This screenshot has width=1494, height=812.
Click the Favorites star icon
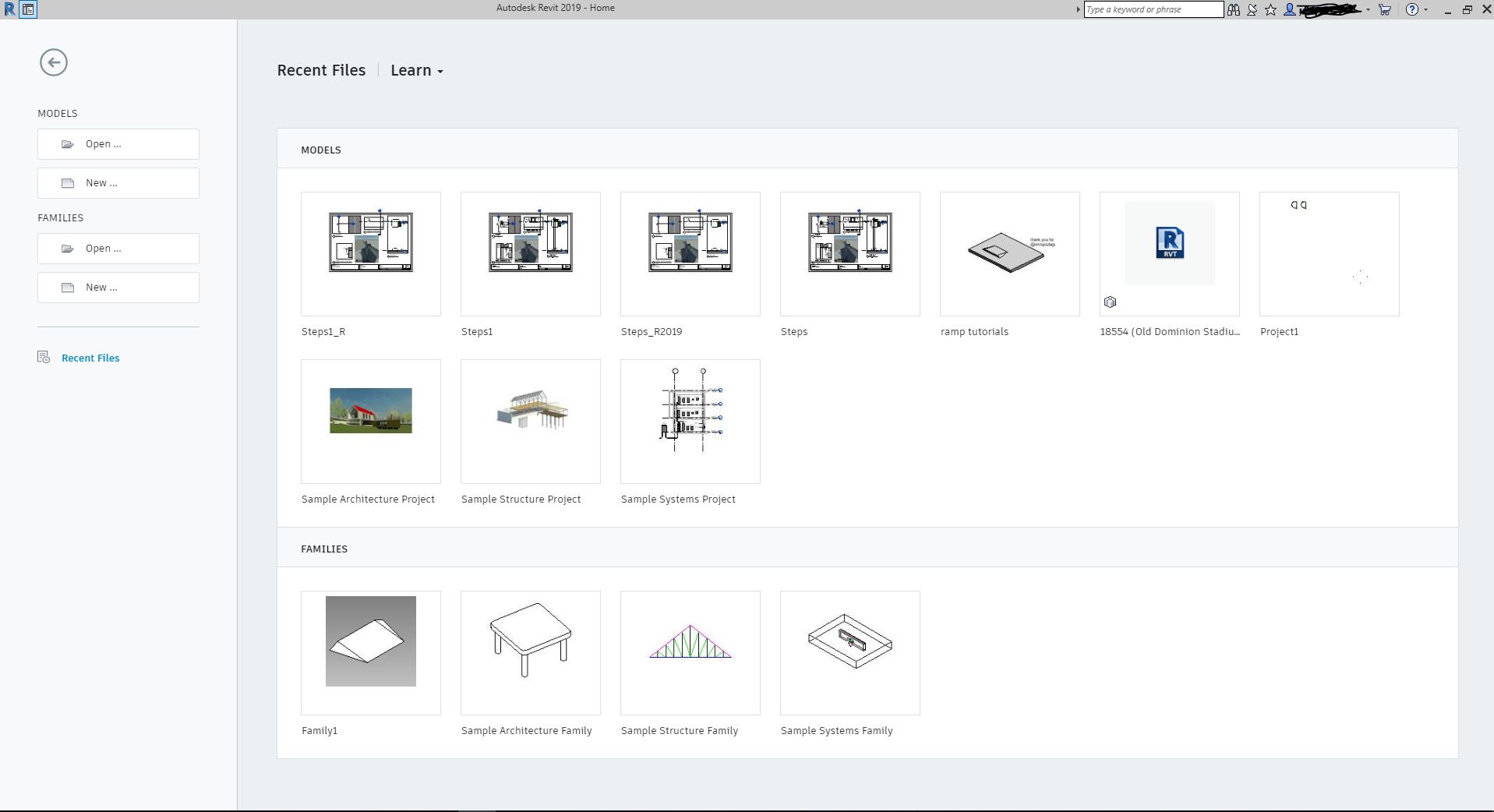[1270, 9]
